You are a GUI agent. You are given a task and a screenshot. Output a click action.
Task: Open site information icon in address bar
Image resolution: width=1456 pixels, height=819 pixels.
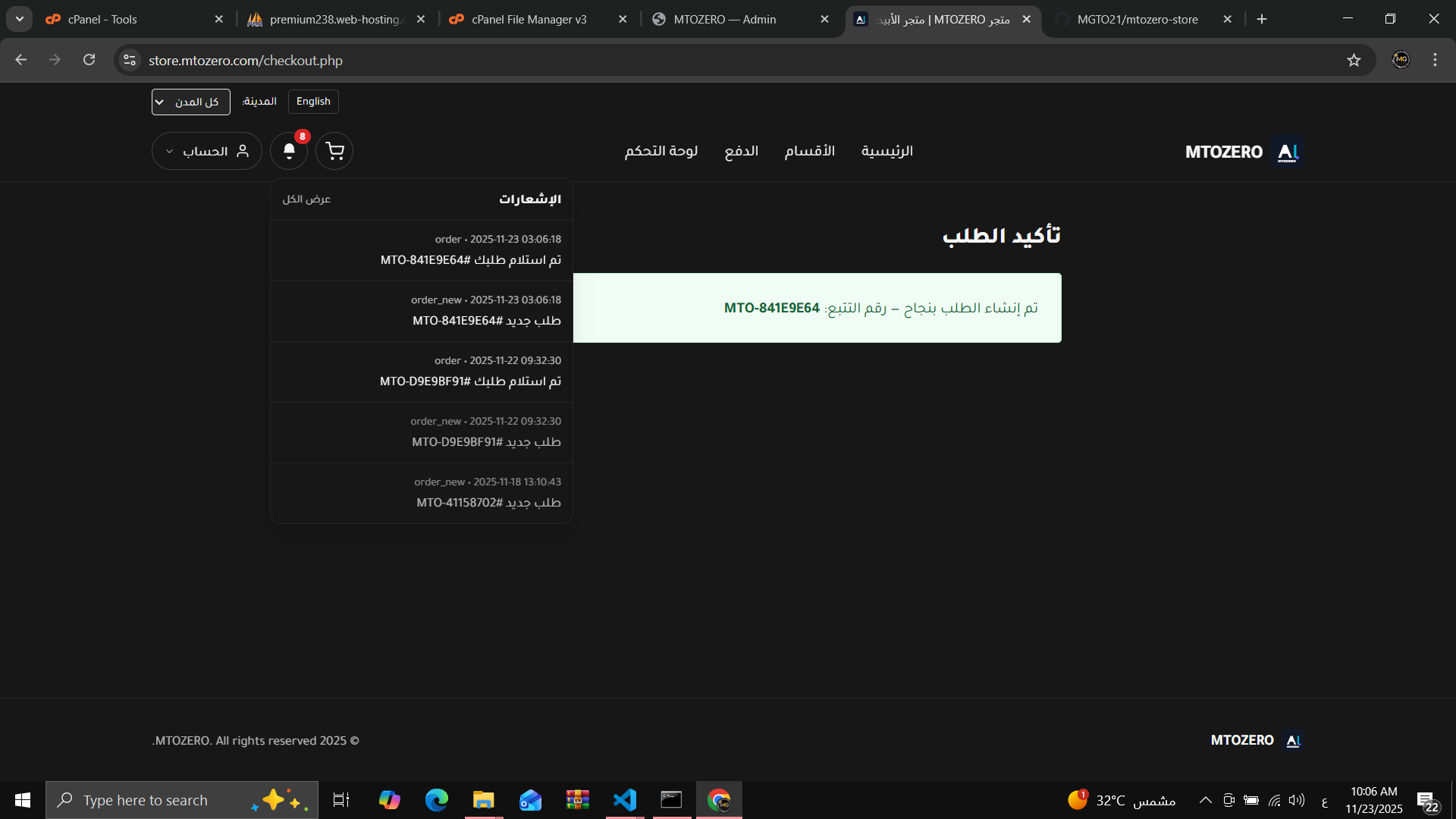pos(130,60)
